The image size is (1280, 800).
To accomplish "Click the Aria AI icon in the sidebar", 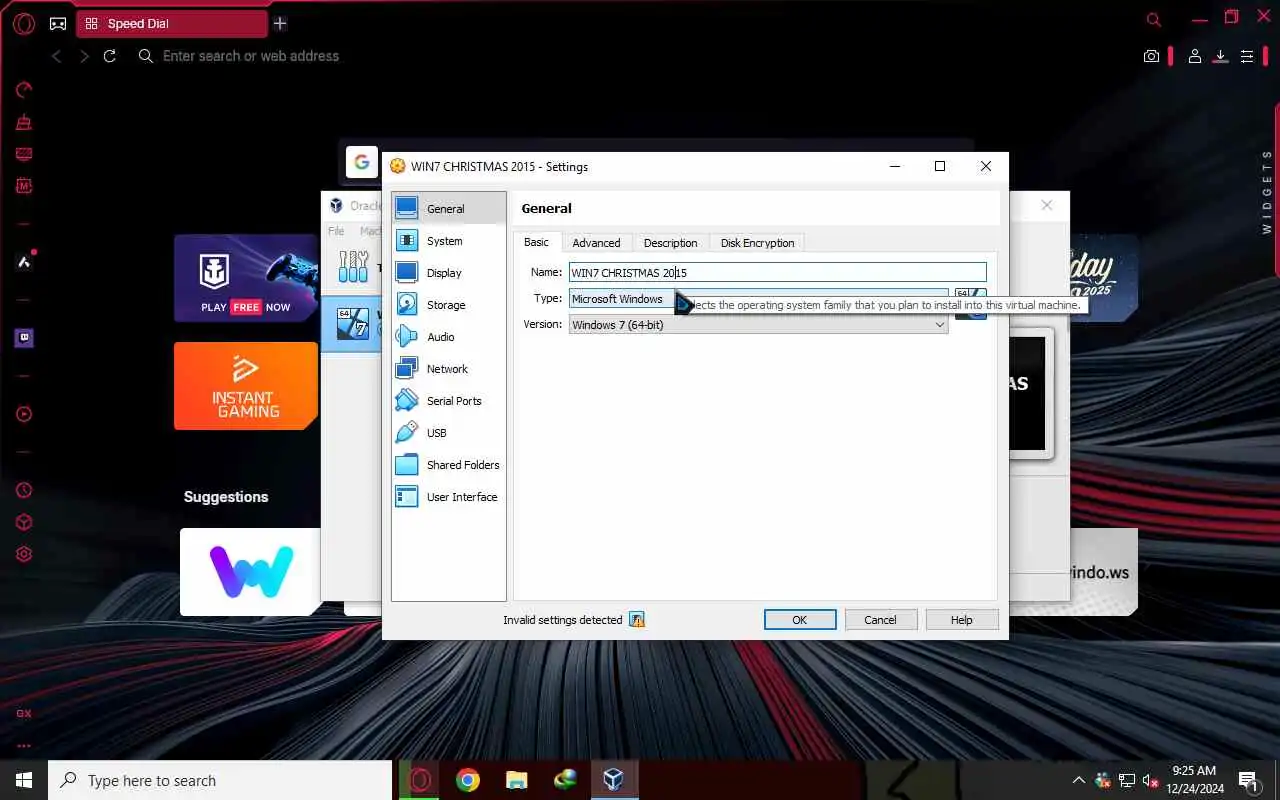I will (x=24, y=262).
